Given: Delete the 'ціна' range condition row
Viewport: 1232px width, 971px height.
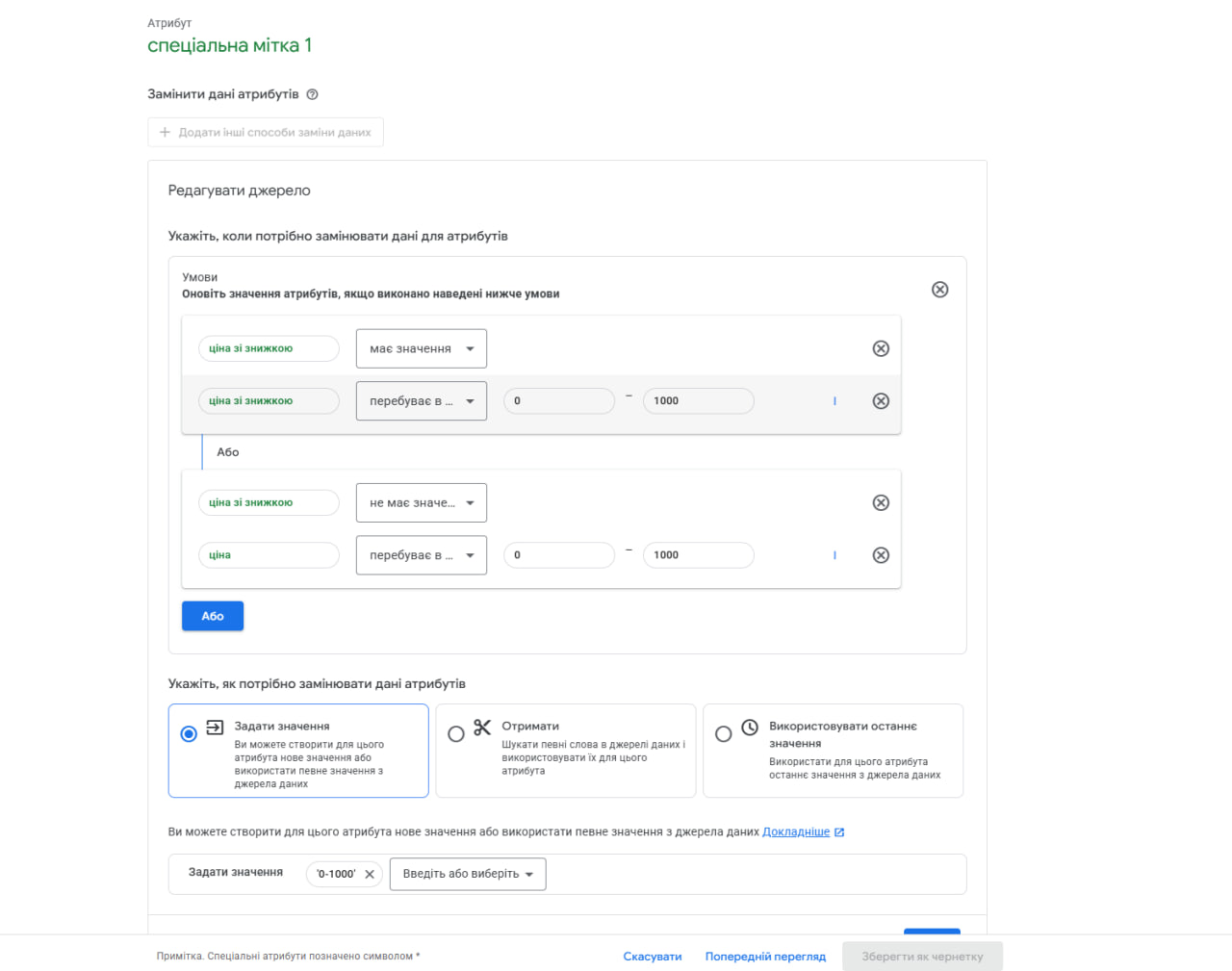Looking at the screenshot, I should [881, 555].
